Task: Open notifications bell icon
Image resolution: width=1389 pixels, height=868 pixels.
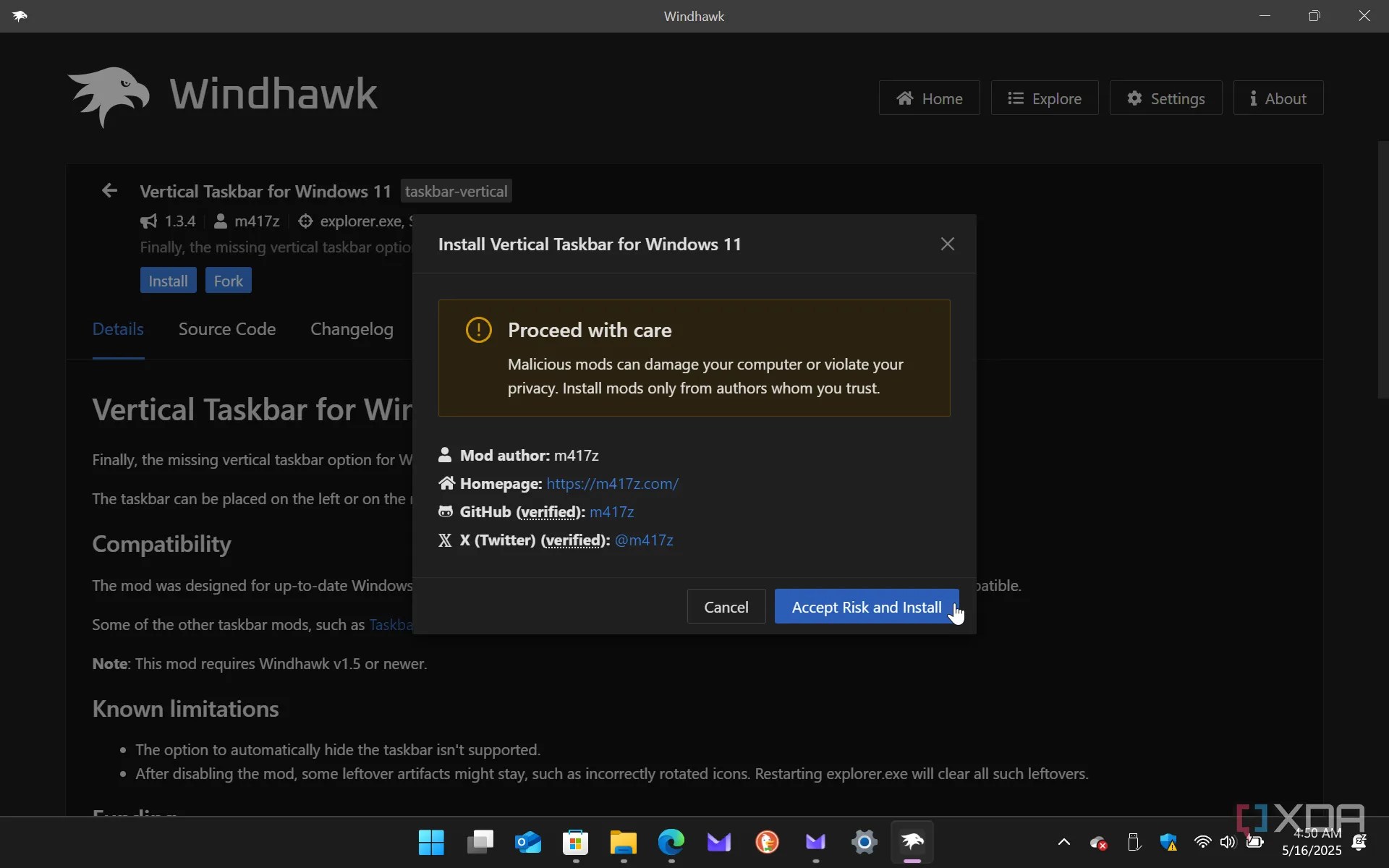Action: (x=1359, y=842)
